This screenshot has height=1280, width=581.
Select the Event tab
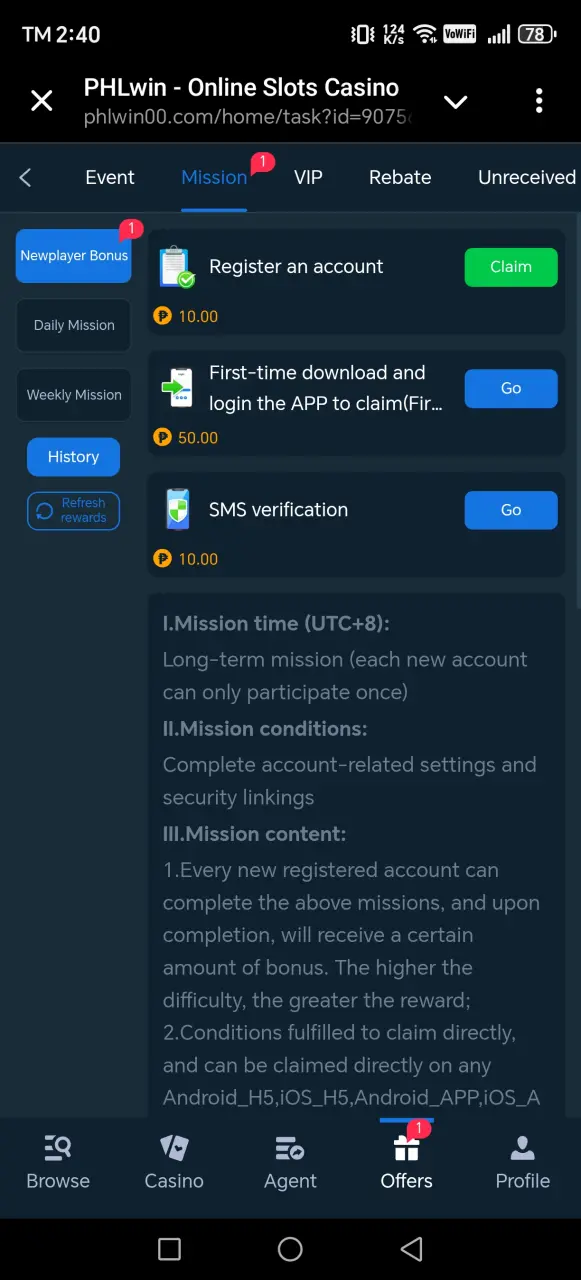(110, 177)
